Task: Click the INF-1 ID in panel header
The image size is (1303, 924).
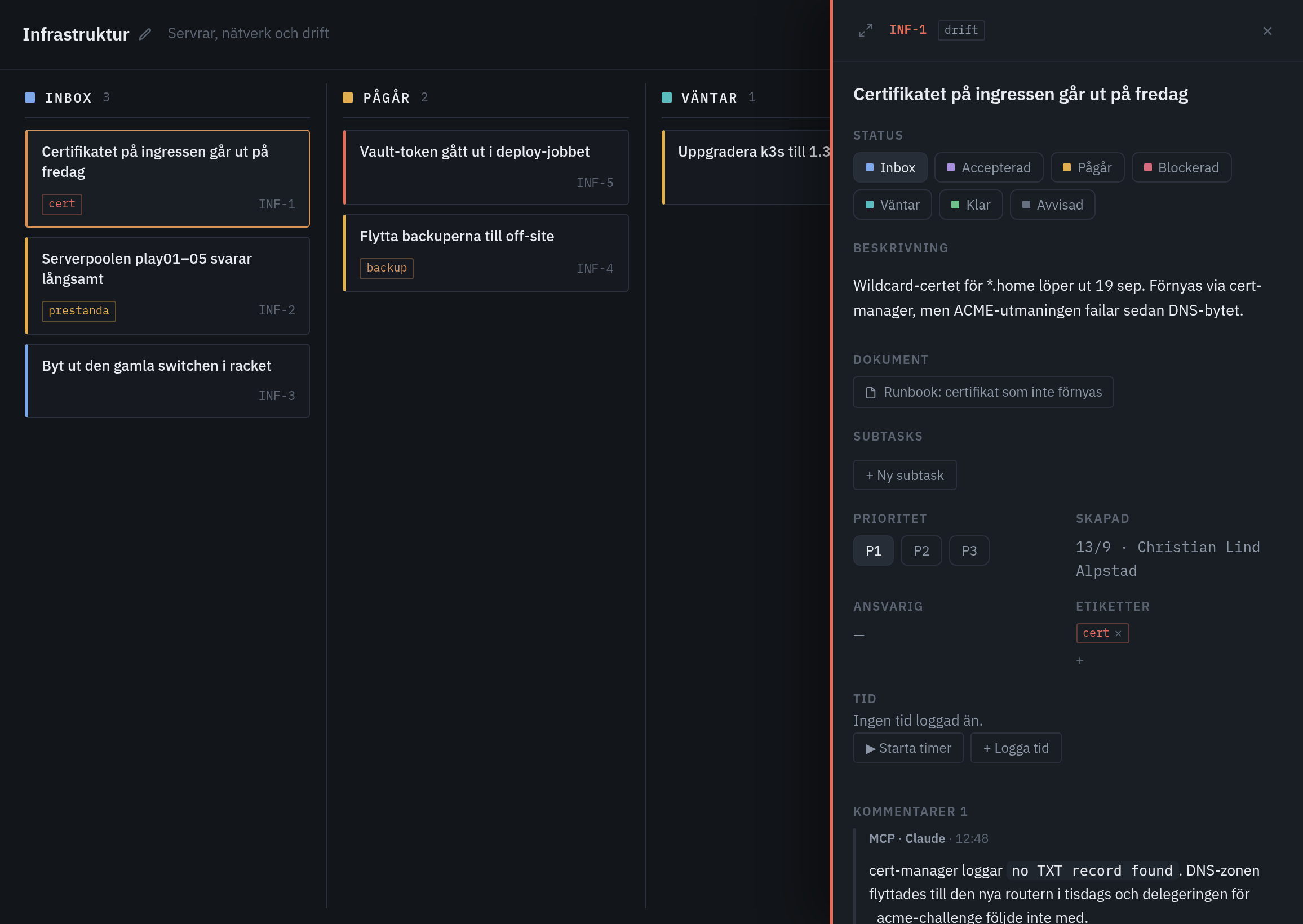Action: (907, 30)
